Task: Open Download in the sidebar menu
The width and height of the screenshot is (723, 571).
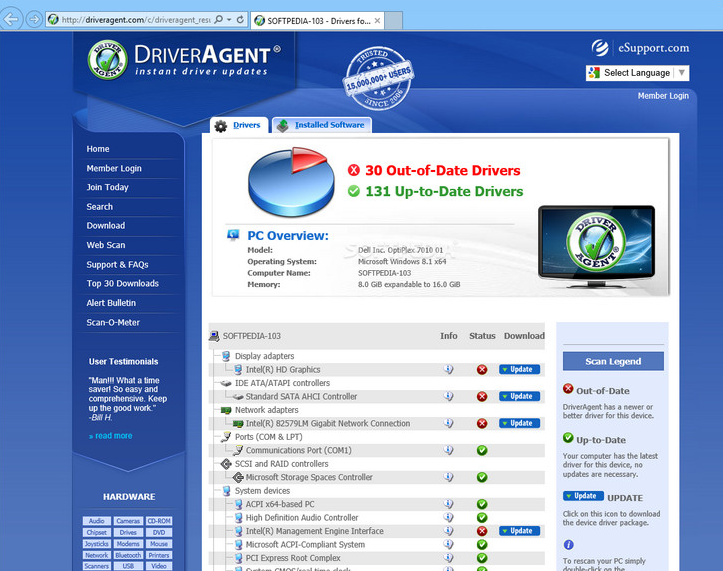Action: click(106, 226)
